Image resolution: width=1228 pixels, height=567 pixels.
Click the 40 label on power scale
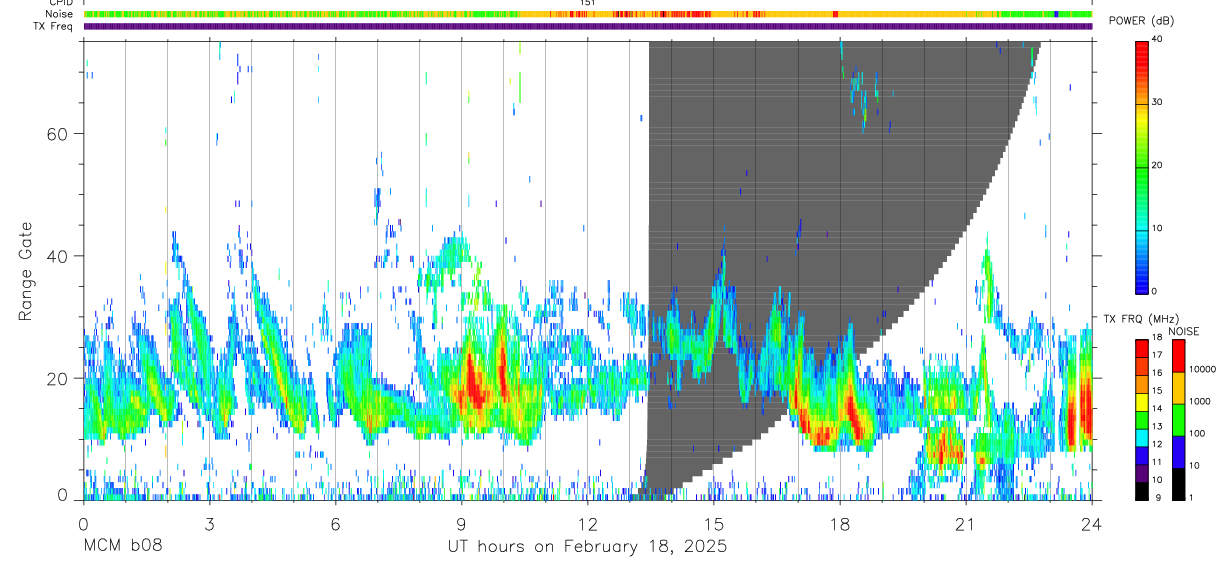point(1155,40)
